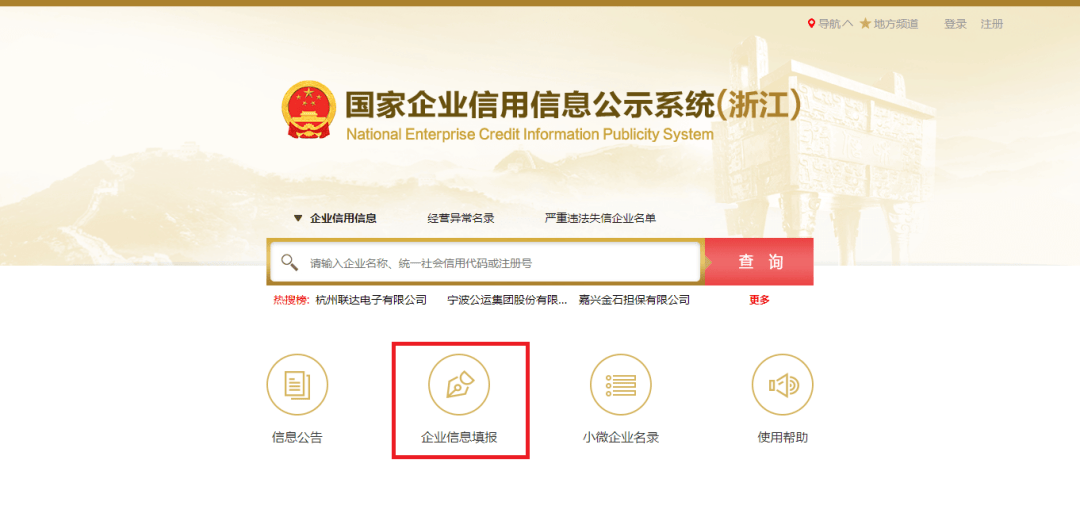The height and width of the screenshot is (521, 1080).
Task: Open the 地方频道 link
Action: click(895, 24)
